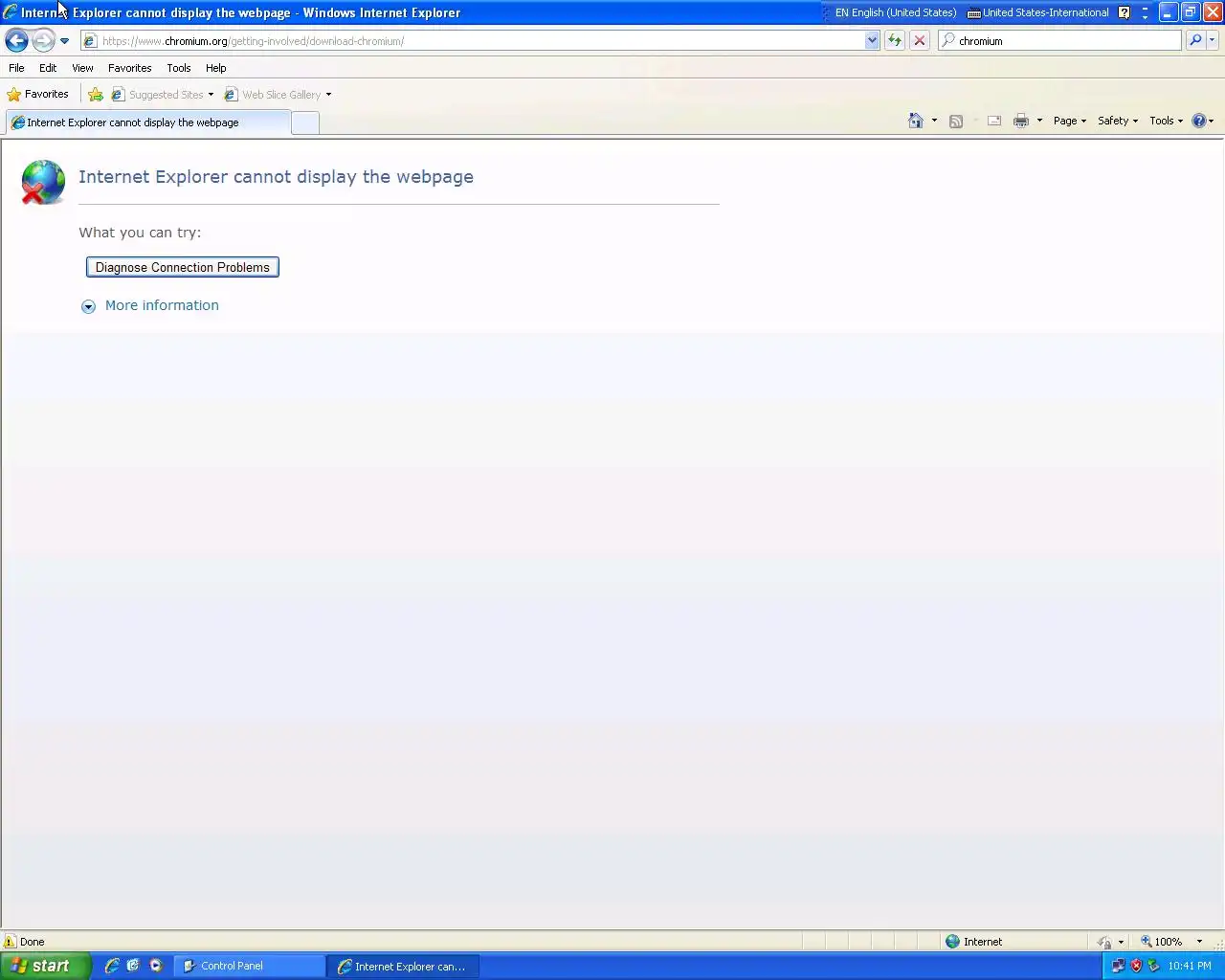Click 'Done' status bar text

point(33,942)
